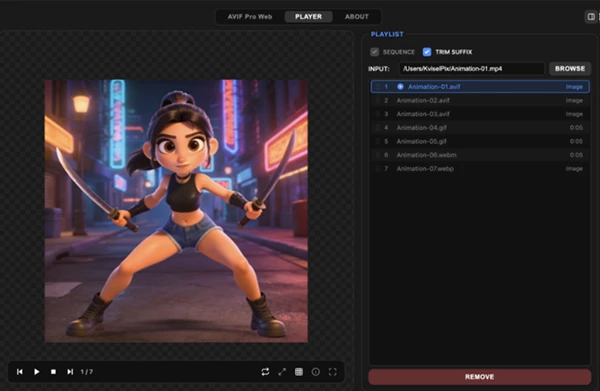Screen dimensions: 600x391
Task: Enter fullscreen with the fullscreen icon
Action: pyautogui.click(x=333, y=371)
